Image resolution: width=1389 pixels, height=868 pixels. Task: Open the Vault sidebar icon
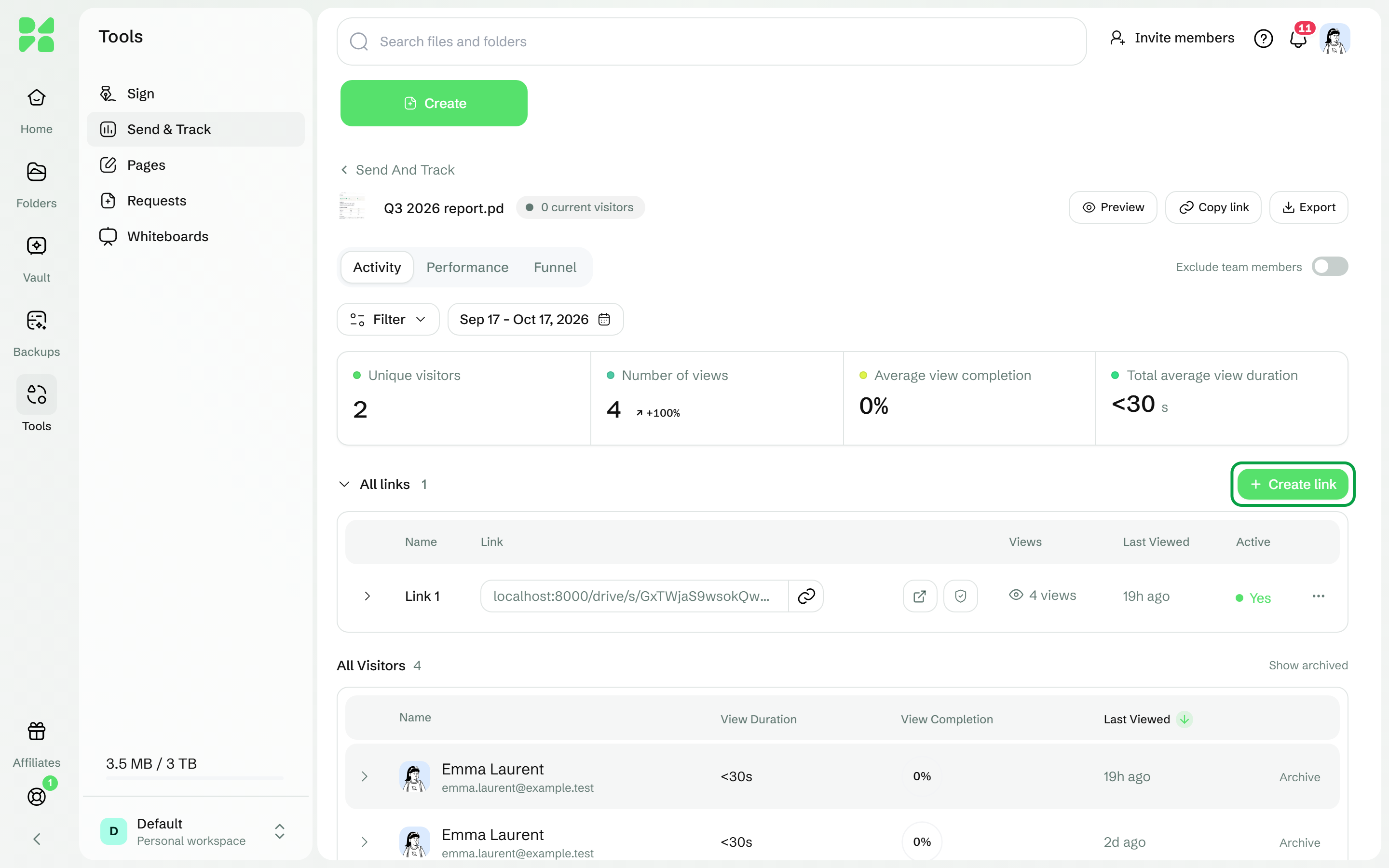(36, 246)
